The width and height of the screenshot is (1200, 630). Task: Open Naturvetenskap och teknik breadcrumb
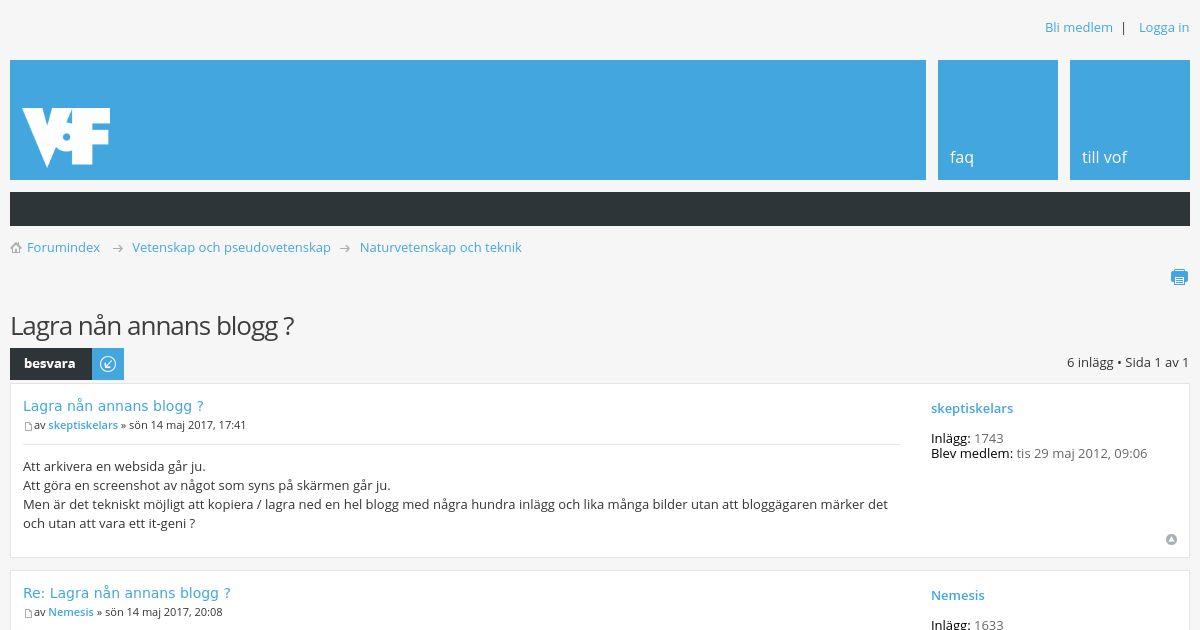[440, 247]
